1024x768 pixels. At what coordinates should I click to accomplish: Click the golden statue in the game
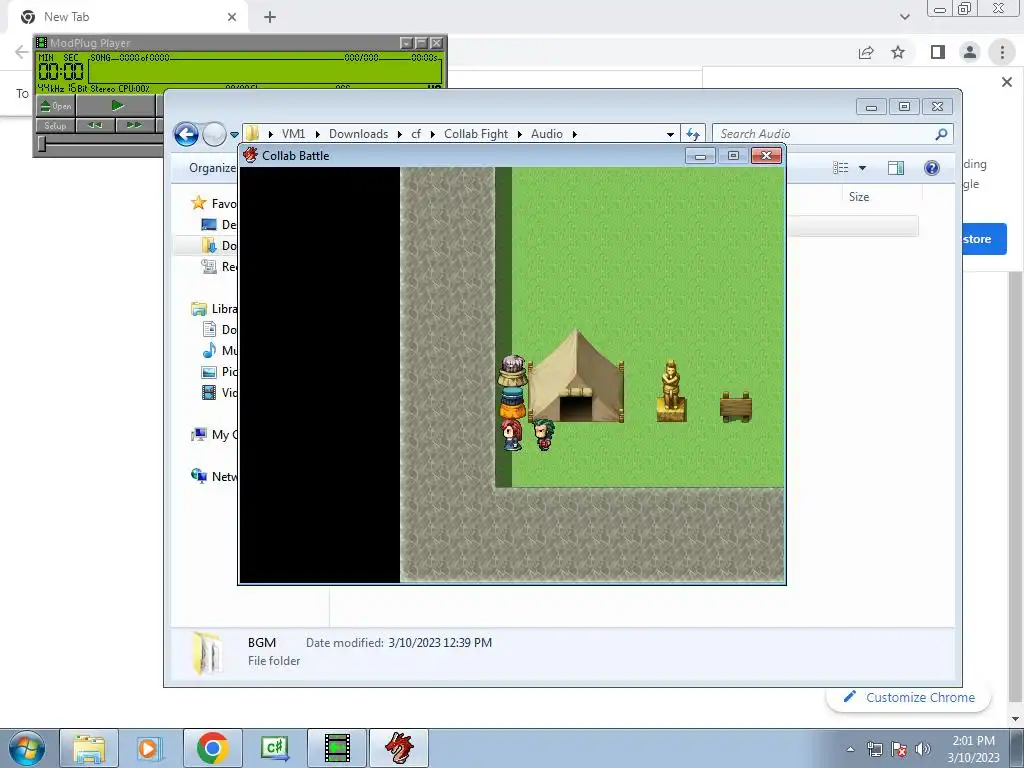pyautogui.click(x=671, y=391)
